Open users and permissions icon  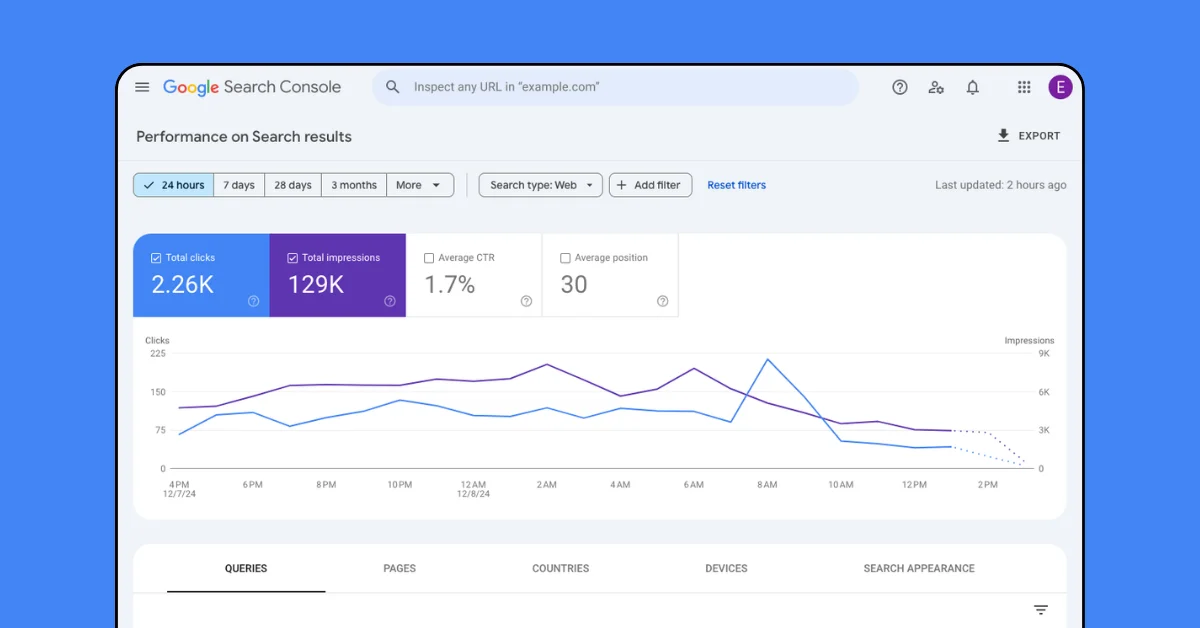(x=936, y=87)
